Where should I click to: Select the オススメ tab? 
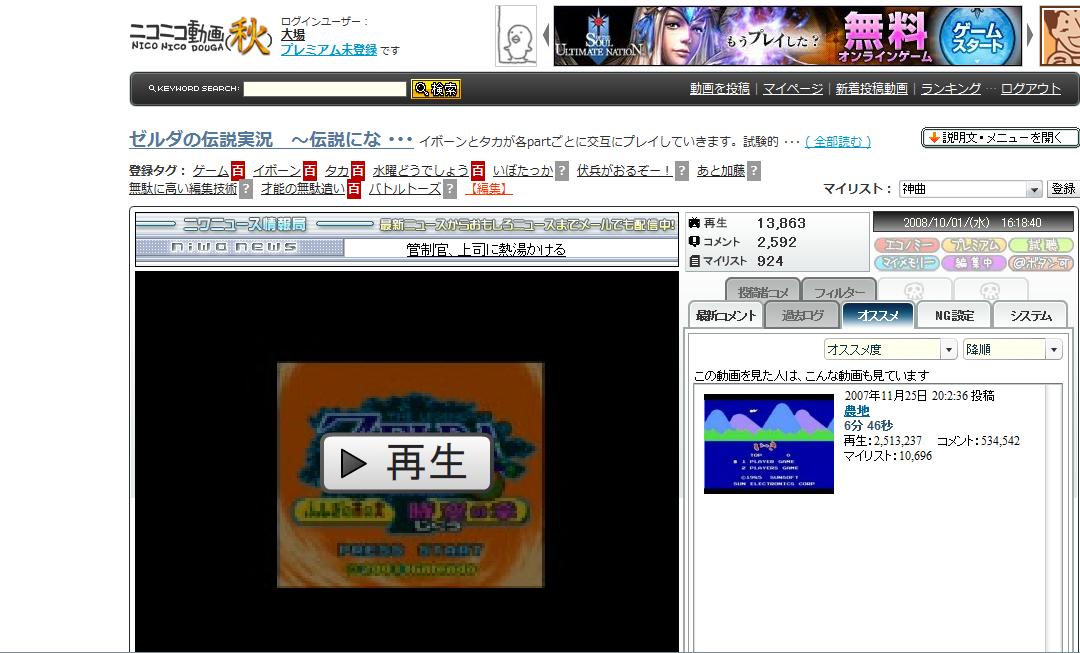878,315
